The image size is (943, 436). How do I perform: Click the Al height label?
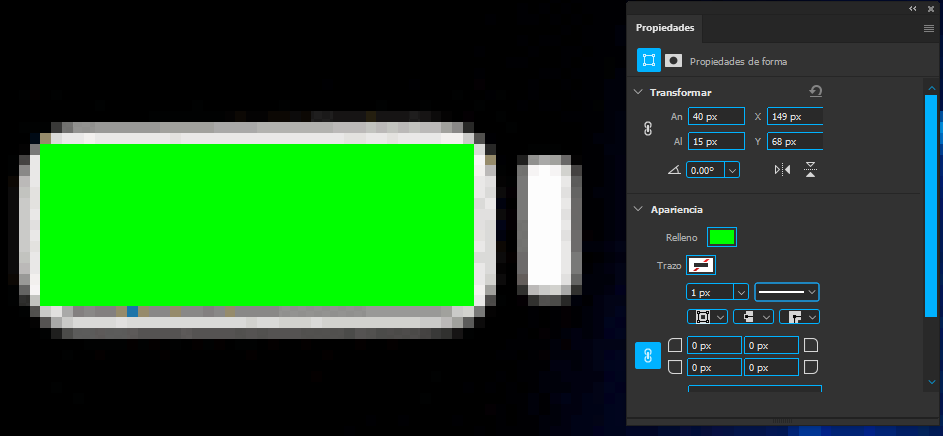[x=678, y=142]
